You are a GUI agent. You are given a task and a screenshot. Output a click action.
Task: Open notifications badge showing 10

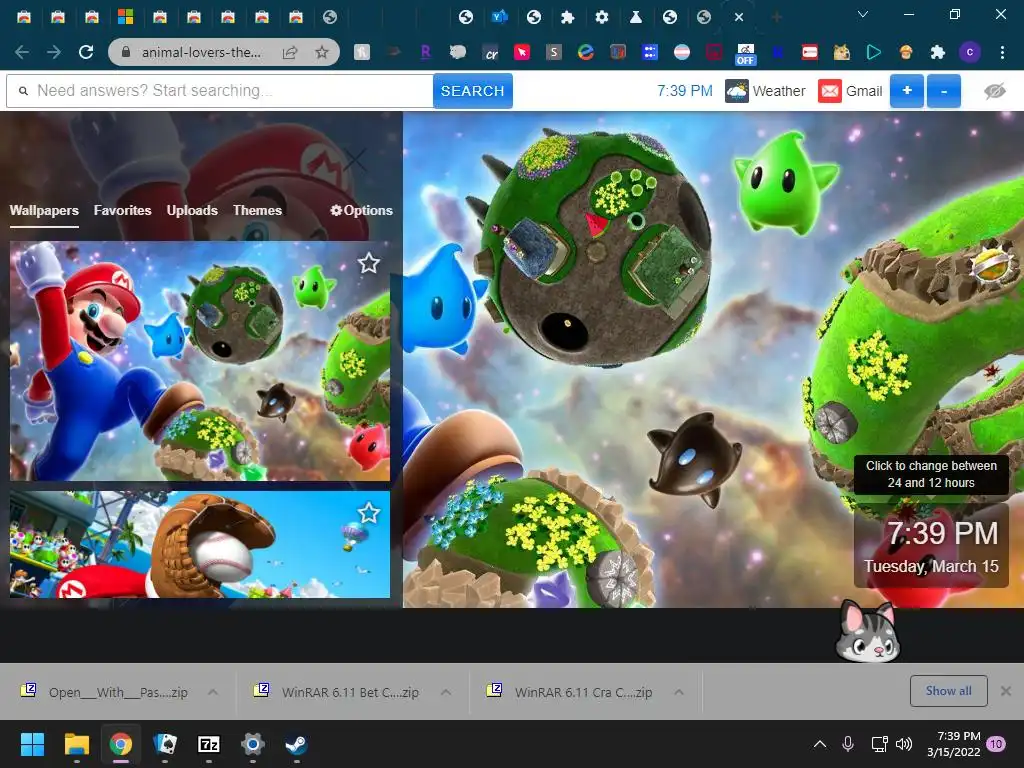996,744
